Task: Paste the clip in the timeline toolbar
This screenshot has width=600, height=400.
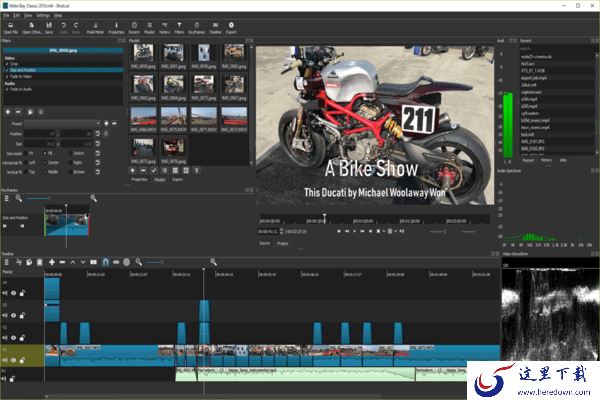Action: (39, 262)
